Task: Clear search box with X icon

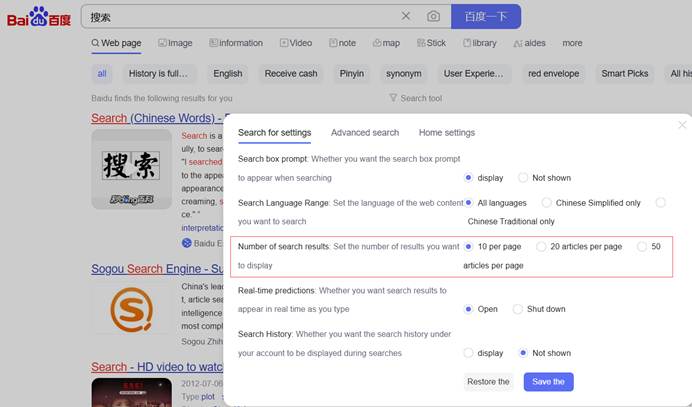Action: (406, 16)
